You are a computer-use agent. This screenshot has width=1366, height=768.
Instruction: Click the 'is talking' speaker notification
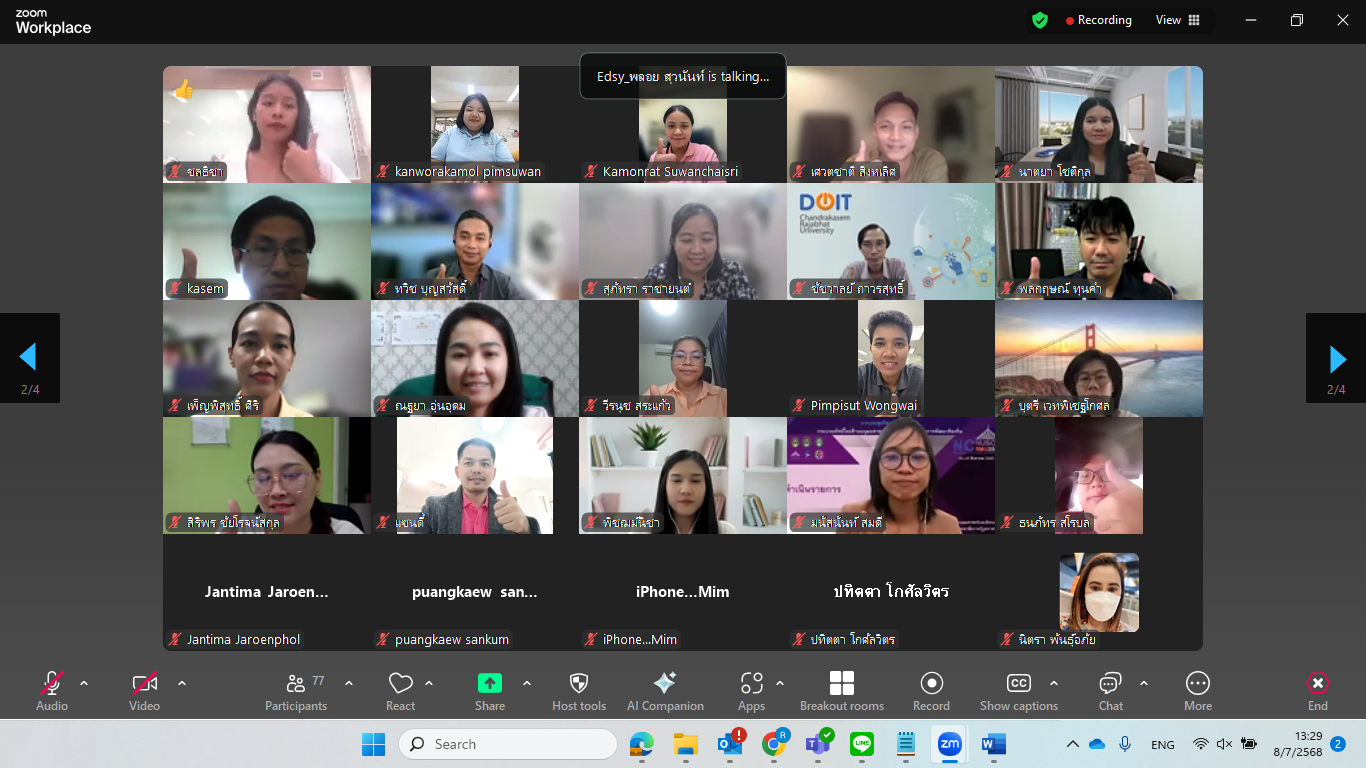tap(683, 76)
